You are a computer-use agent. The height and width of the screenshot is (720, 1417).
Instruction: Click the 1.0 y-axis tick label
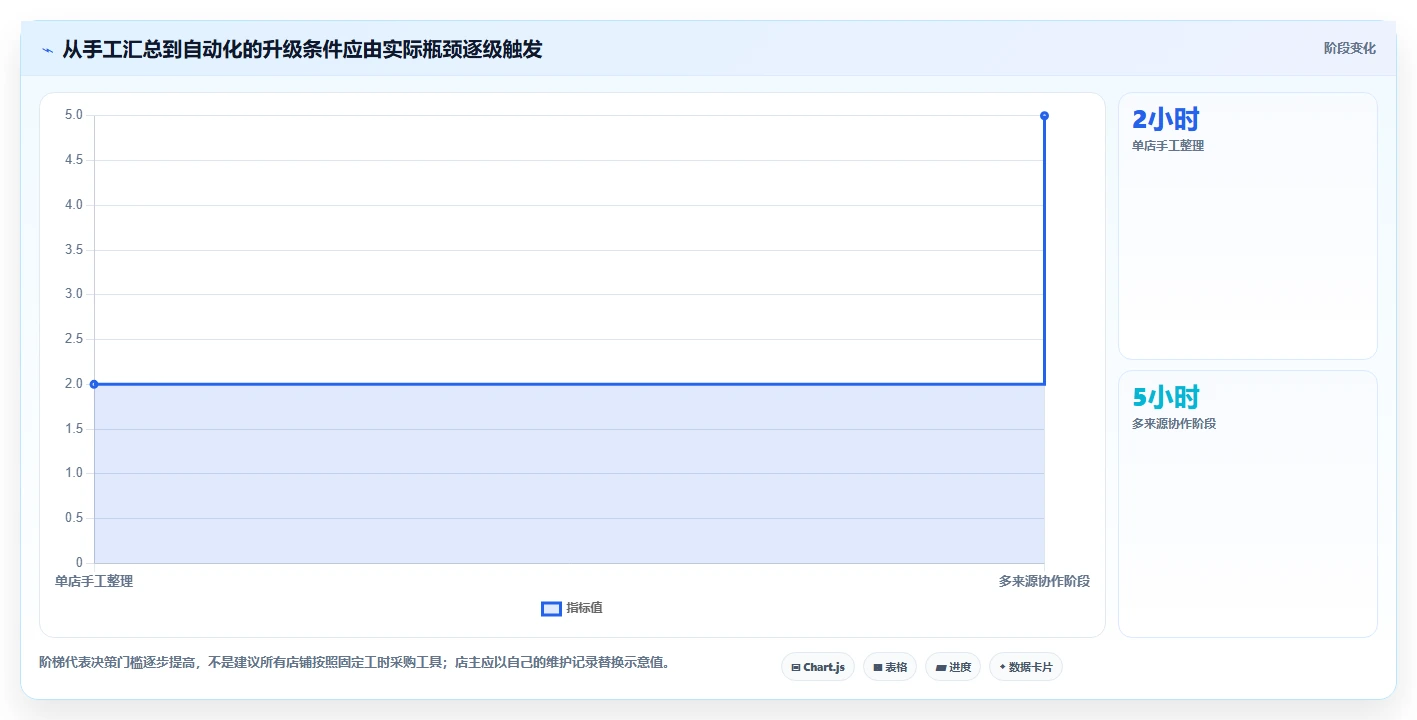click(x=74, y=473)
